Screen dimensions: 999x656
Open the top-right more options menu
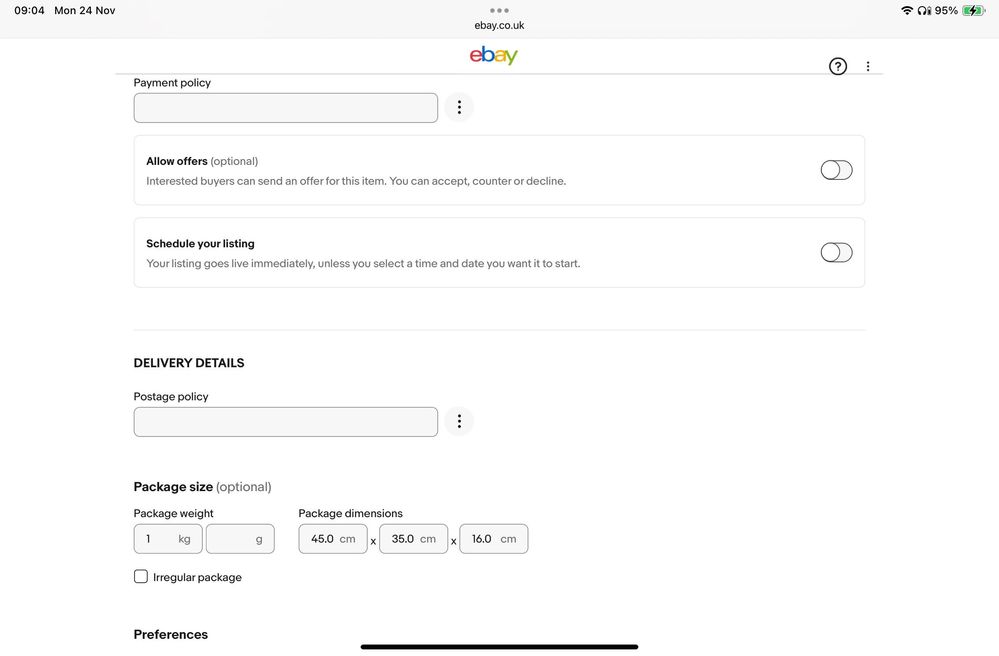[868, 67]
